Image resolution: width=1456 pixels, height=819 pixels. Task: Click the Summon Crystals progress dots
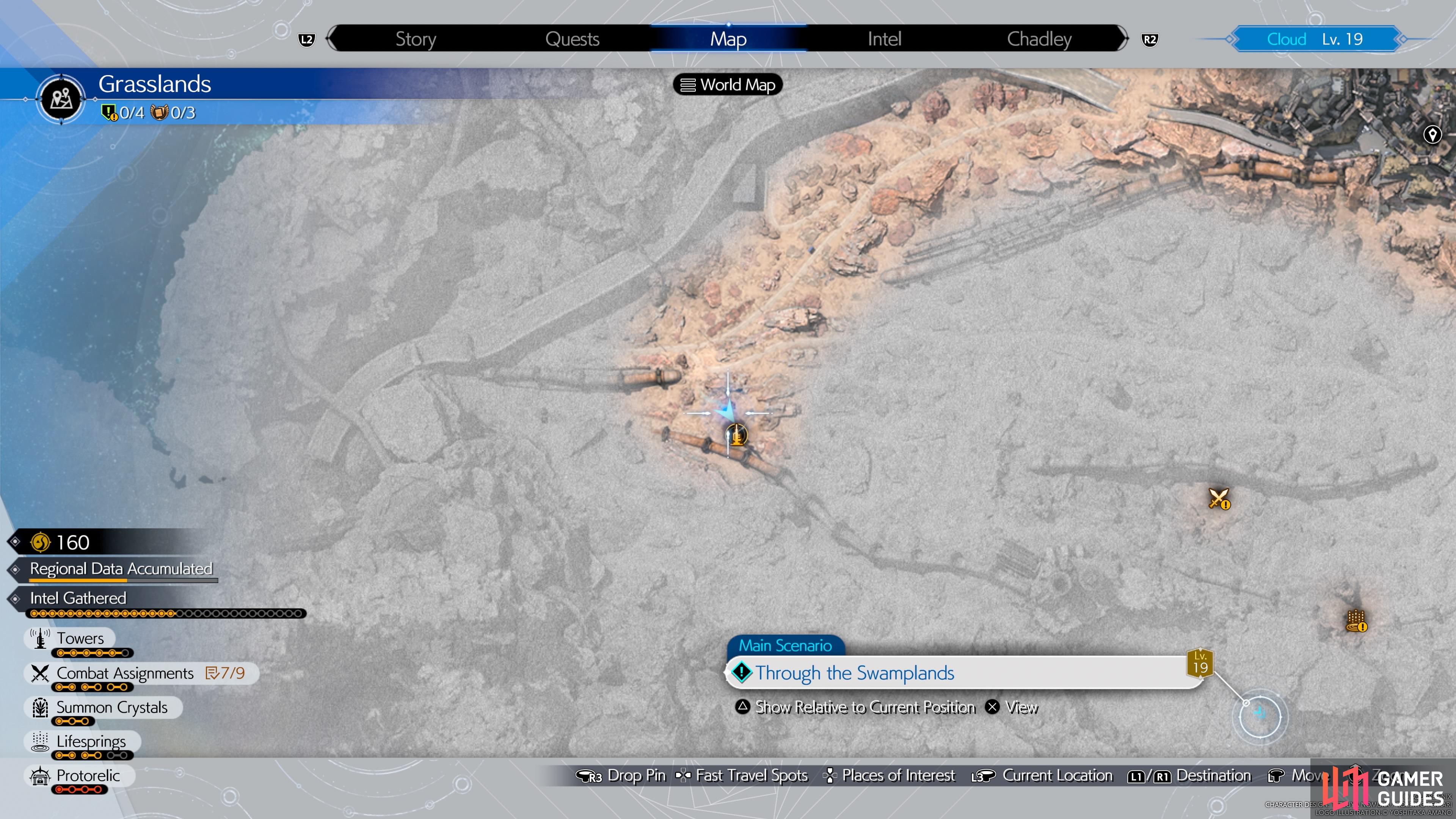[x=73, y=722]
